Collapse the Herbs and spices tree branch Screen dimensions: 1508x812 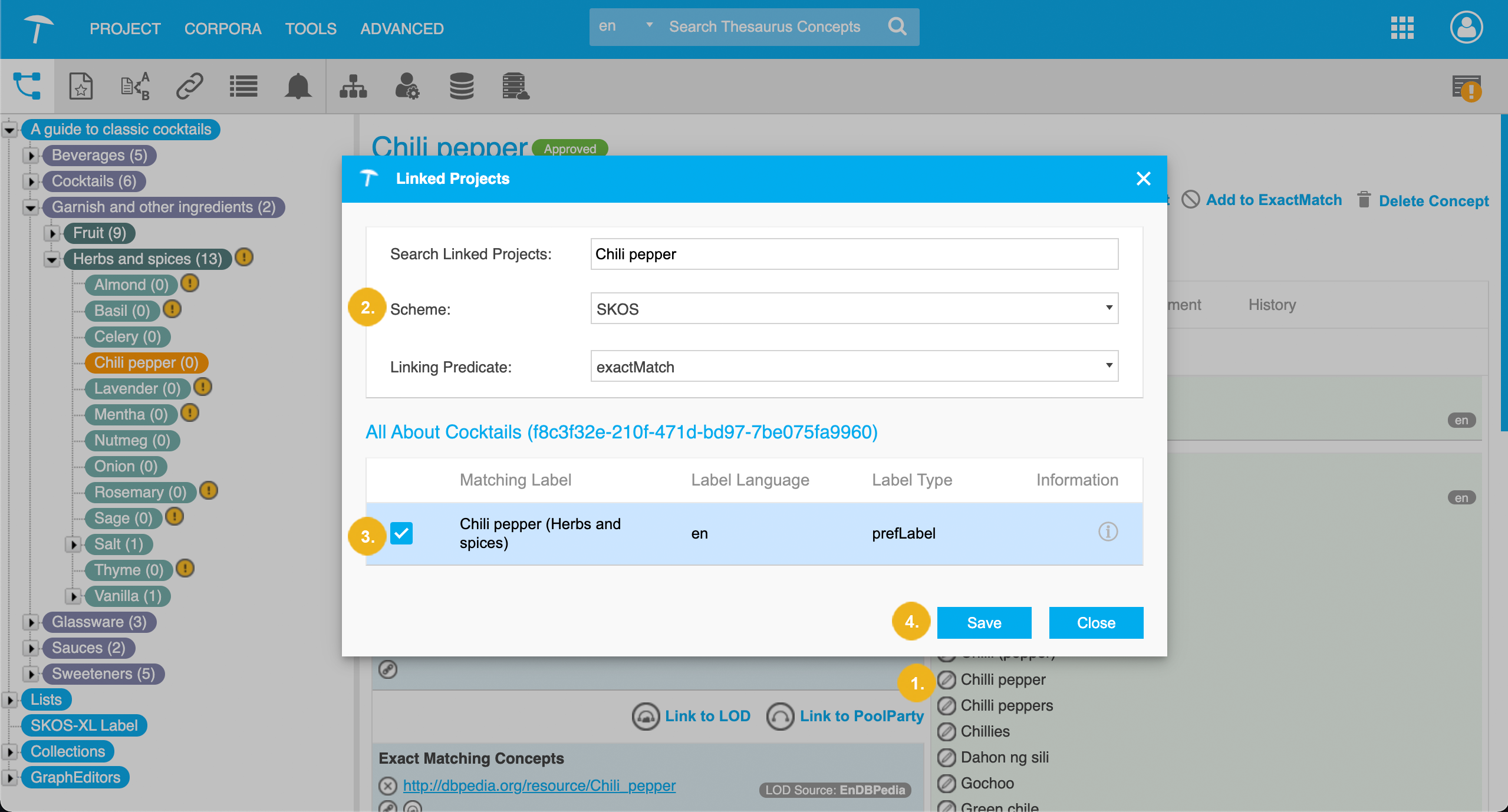(52, 259)
